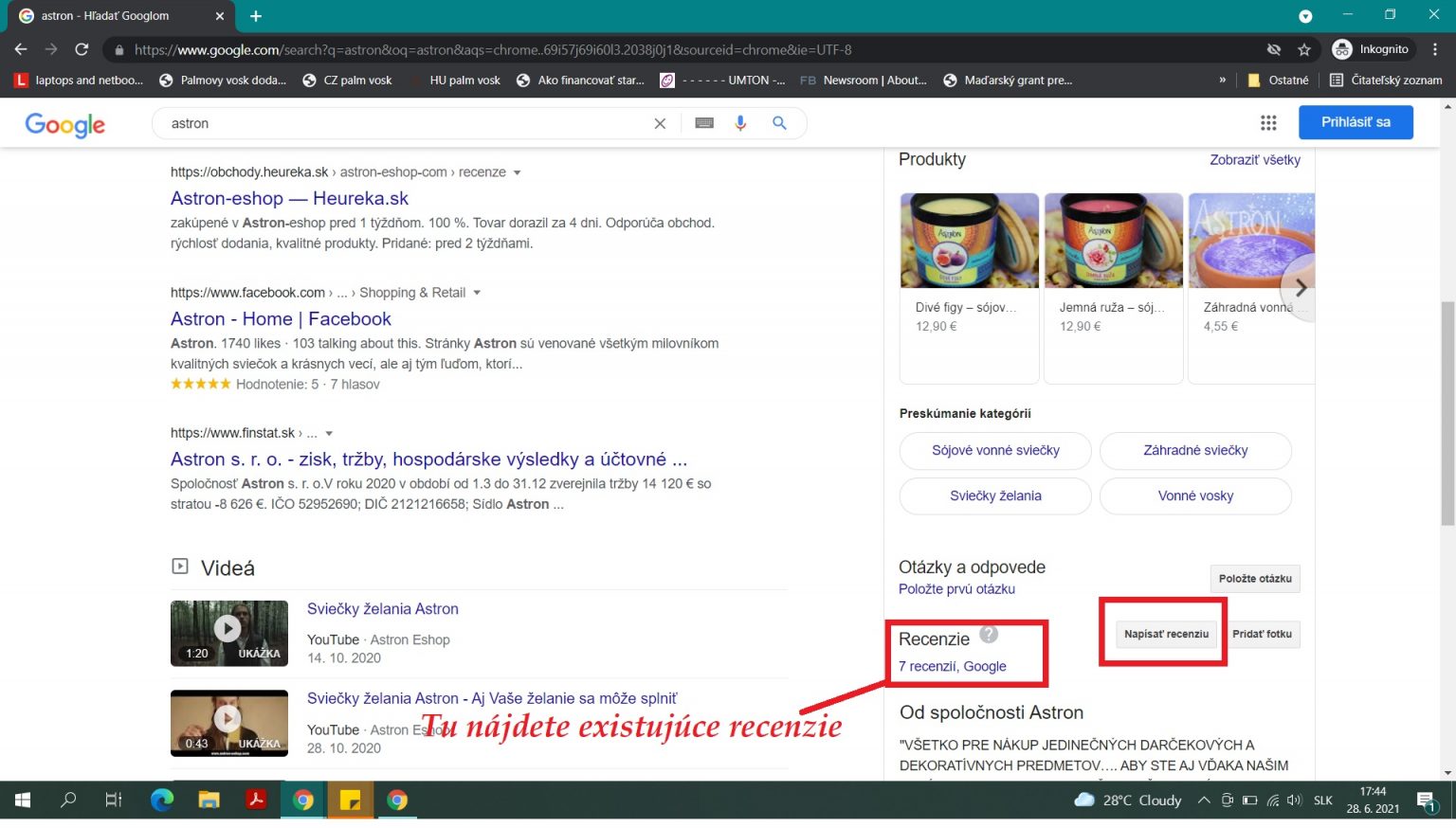Go back with browser back arrow
The height and width of the screenshot is (828, 1456).
tap(21, 49)
